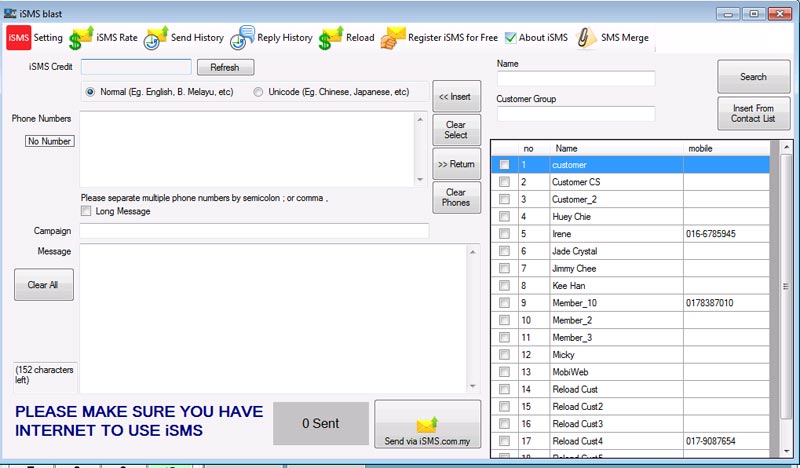Tick the checkbox for Reload Cust4
This screenshot has width=800, height=468.
505,440
